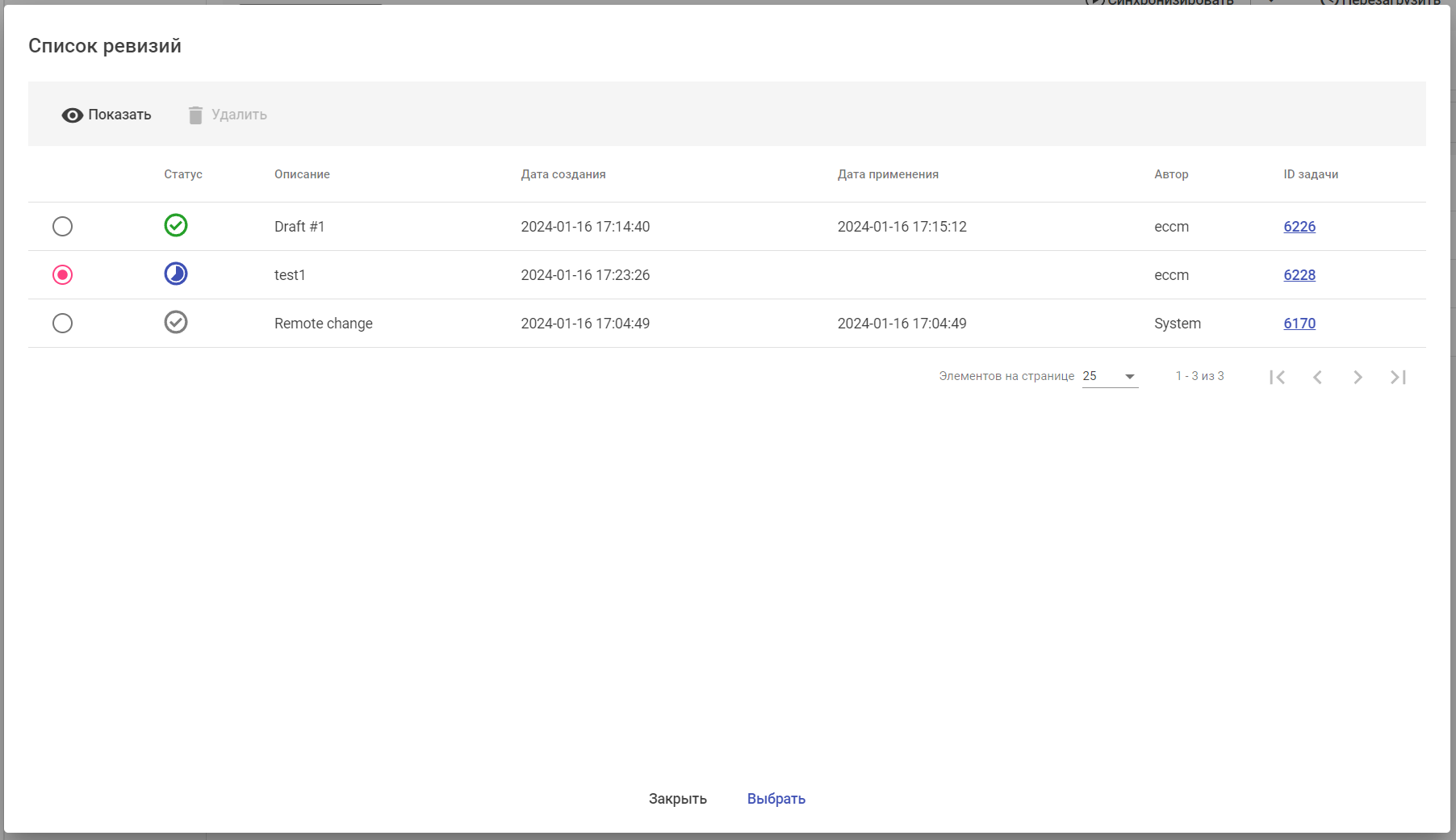Image resolution: width=1456 pixels, height=840 pixels.
Task: Click the trash icon for Удалить
Action: tap(195, 115)
